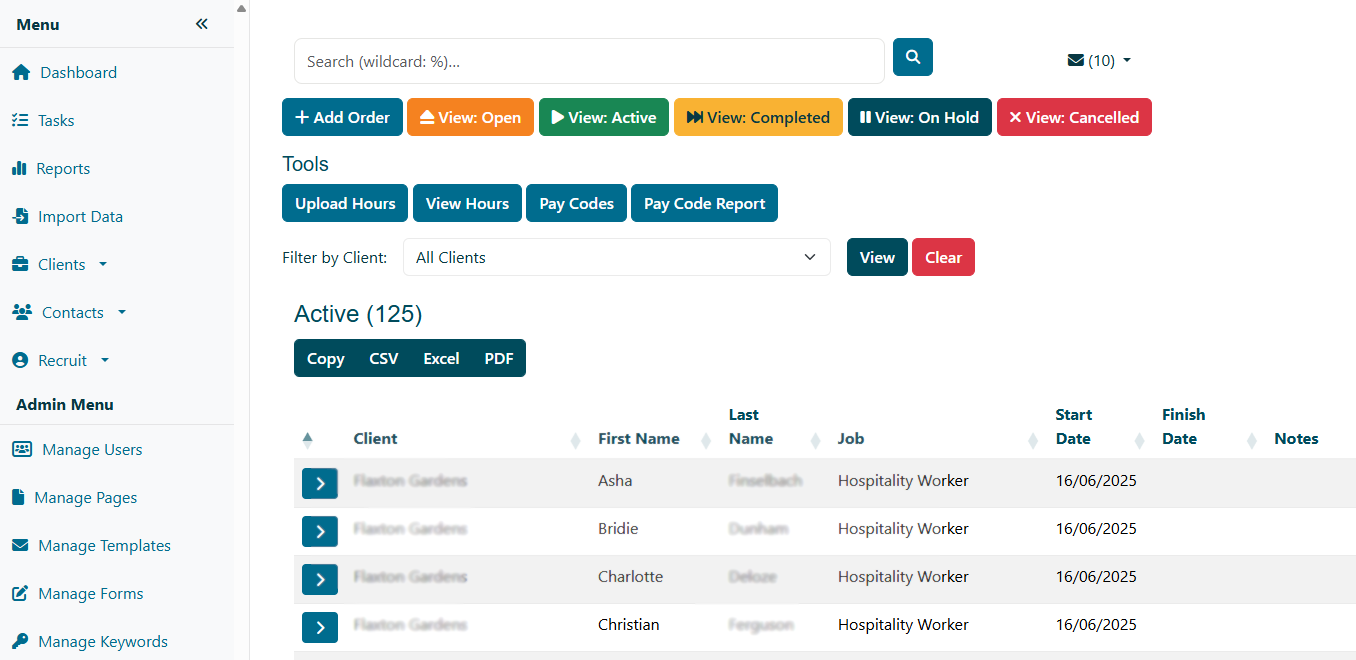Open the View: Cancelled list

point(1074,117)
